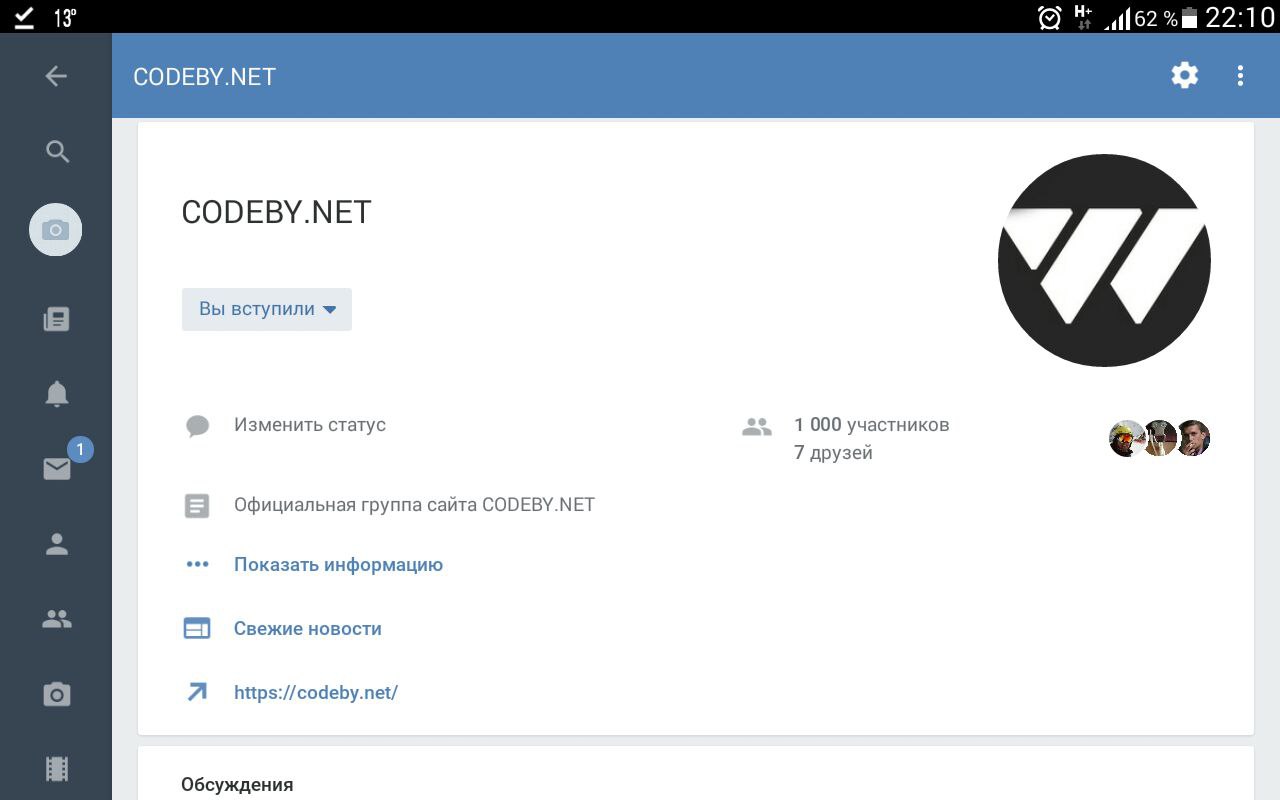The height and width of the screenshot is (800, 1280).
Task: Open single-person profile icon in sidebar
Action: [x=57, y=544]
